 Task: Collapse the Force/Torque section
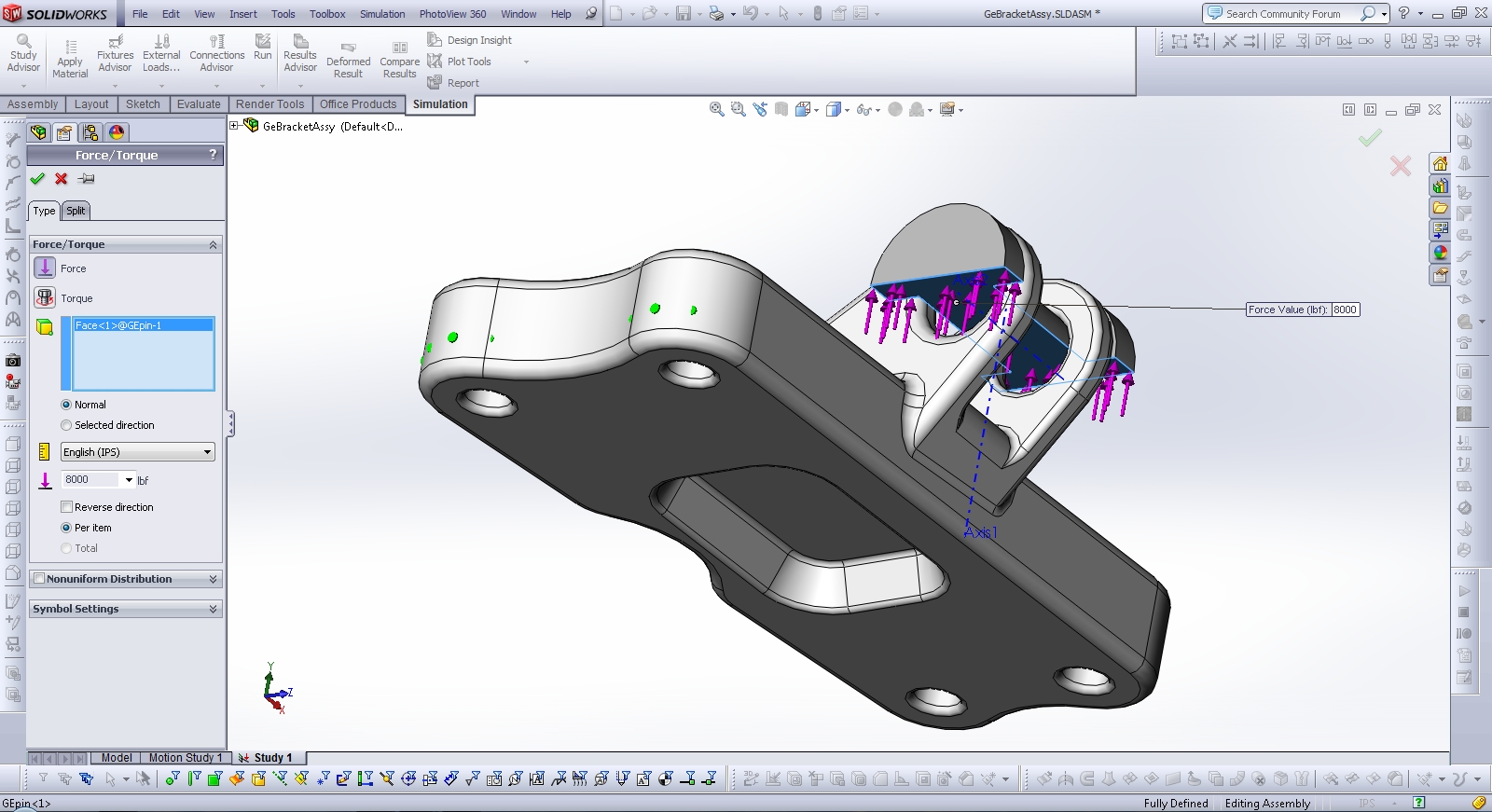coord(213,244)
